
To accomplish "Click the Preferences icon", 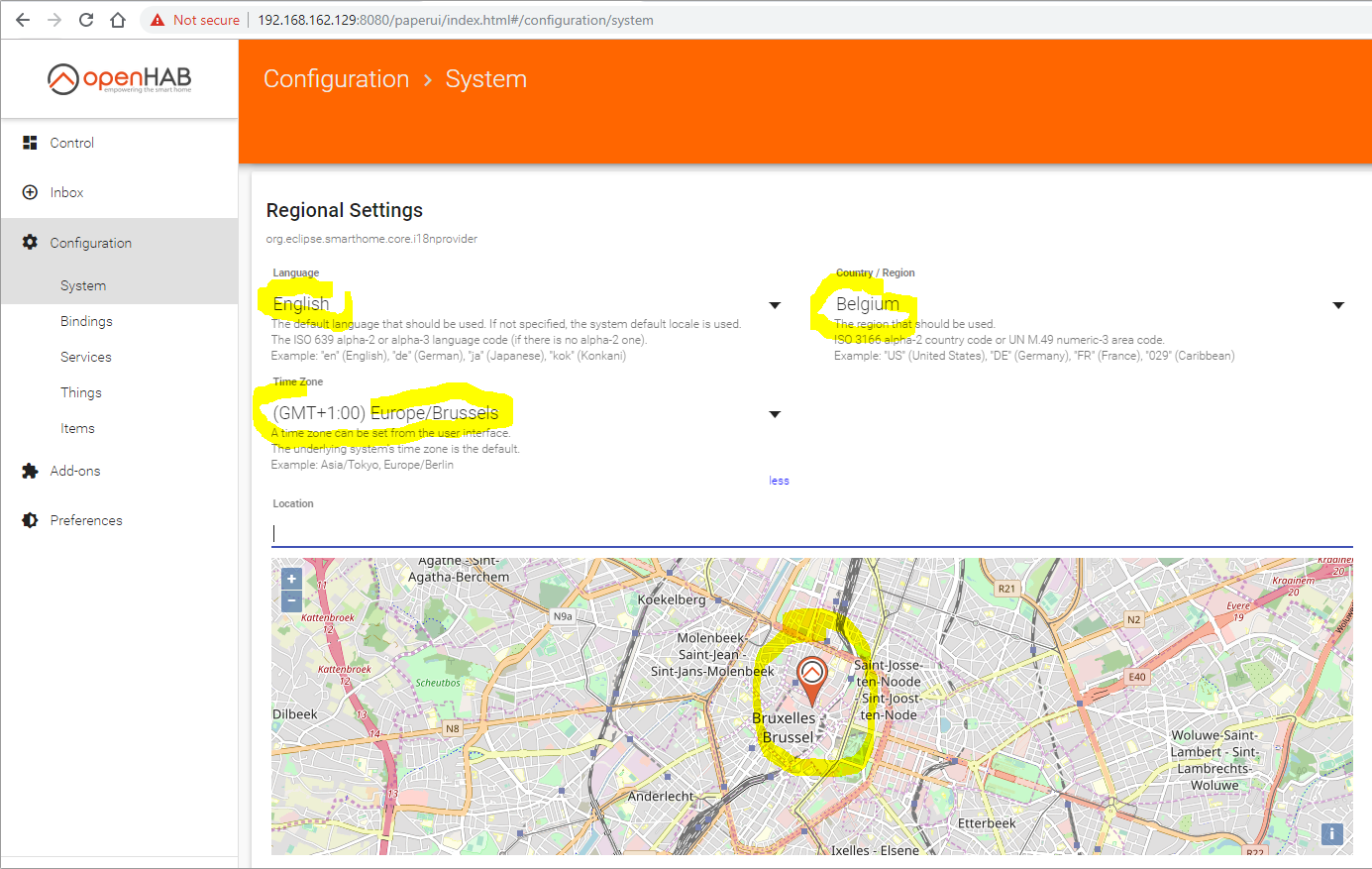I will (30, 520).
